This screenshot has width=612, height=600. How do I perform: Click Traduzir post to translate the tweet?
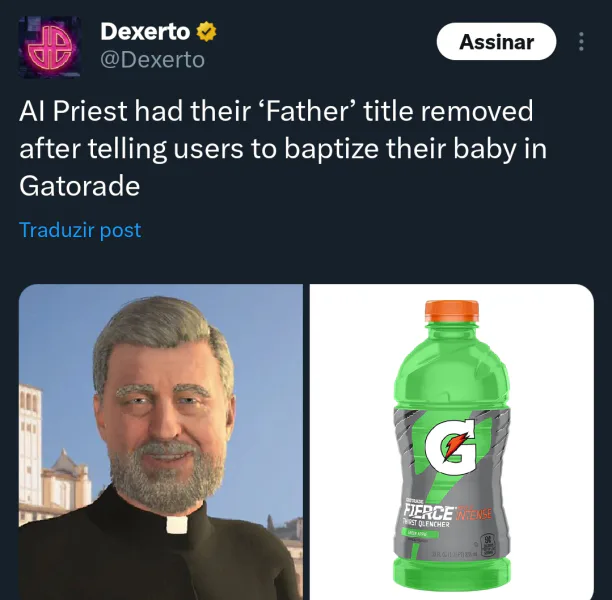(80, 230)
